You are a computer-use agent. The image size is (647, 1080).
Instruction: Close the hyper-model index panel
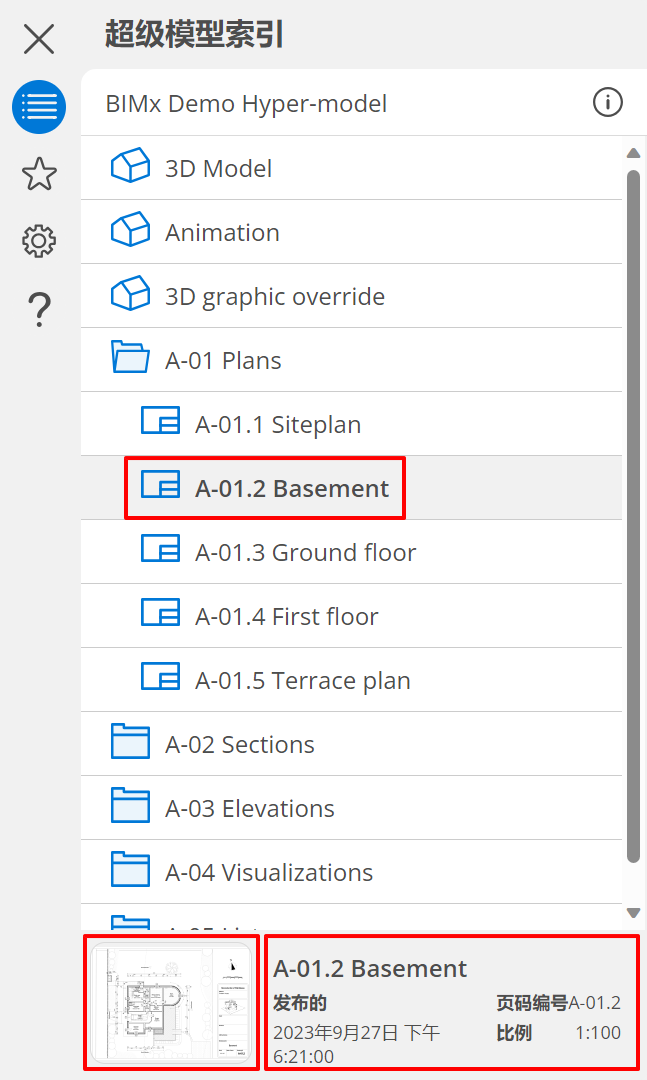(39, 39)
